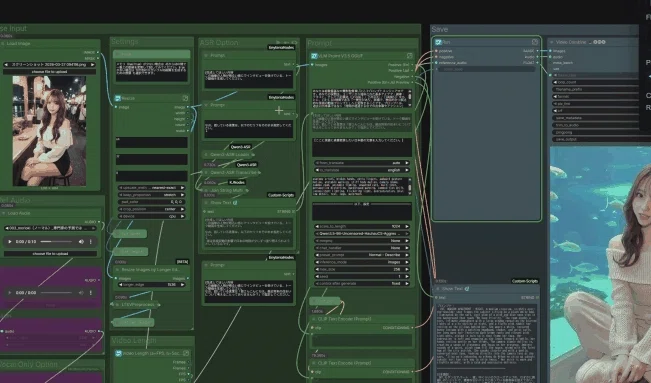Open the crop_position dropdown set to center
Viewport: 651px width, 383px height.
click(x=152, y=209)
